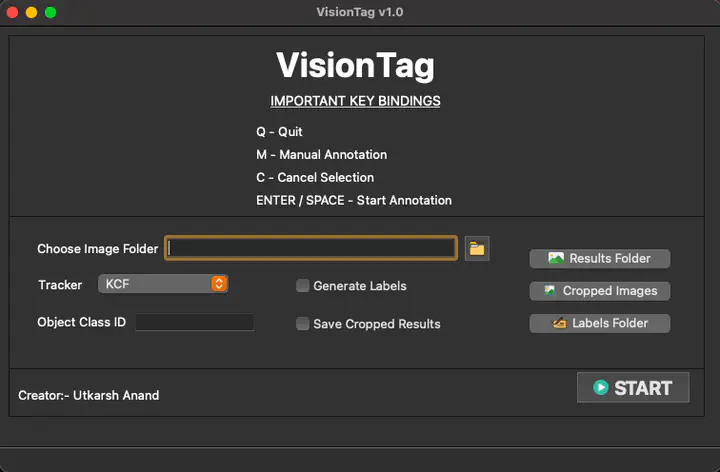
Task: Click the 'ENTER / SPACE - Start Annotation' text
Action: (x=353, y=200)
